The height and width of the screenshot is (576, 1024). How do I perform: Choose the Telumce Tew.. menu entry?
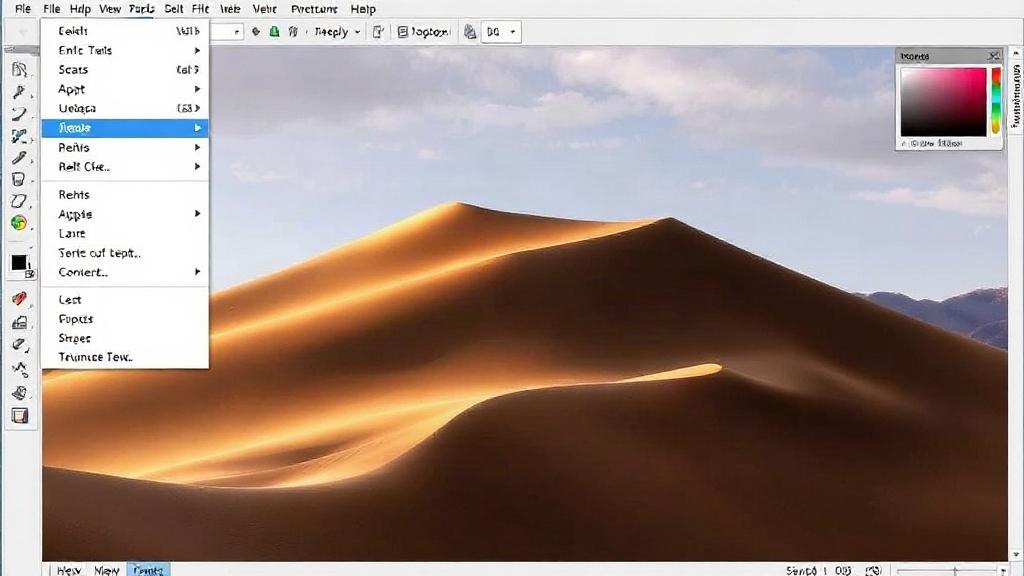tap(125, 357)
